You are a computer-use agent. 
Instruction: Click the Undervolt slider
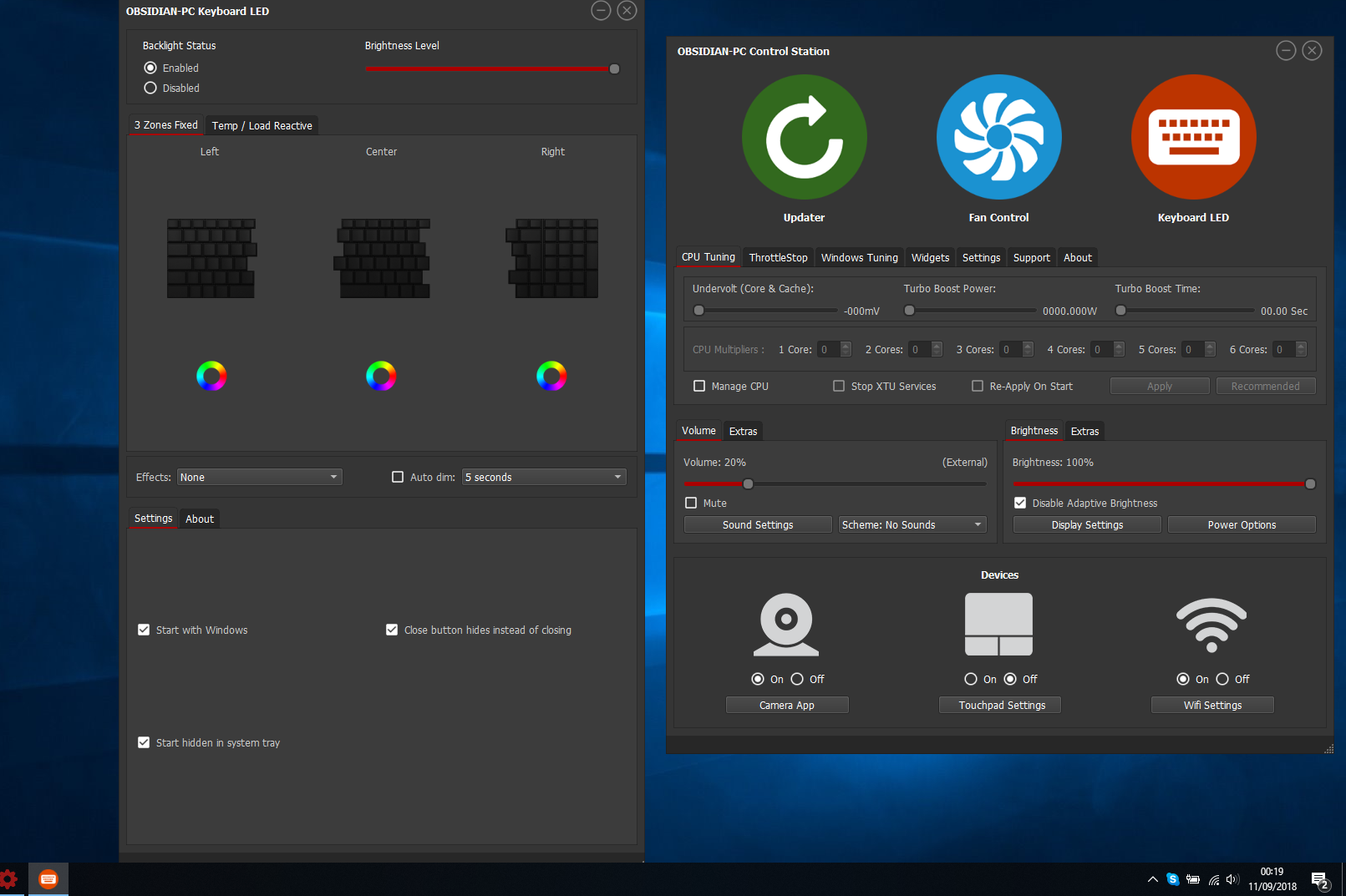pyautogui.click(x=765, y=311)
